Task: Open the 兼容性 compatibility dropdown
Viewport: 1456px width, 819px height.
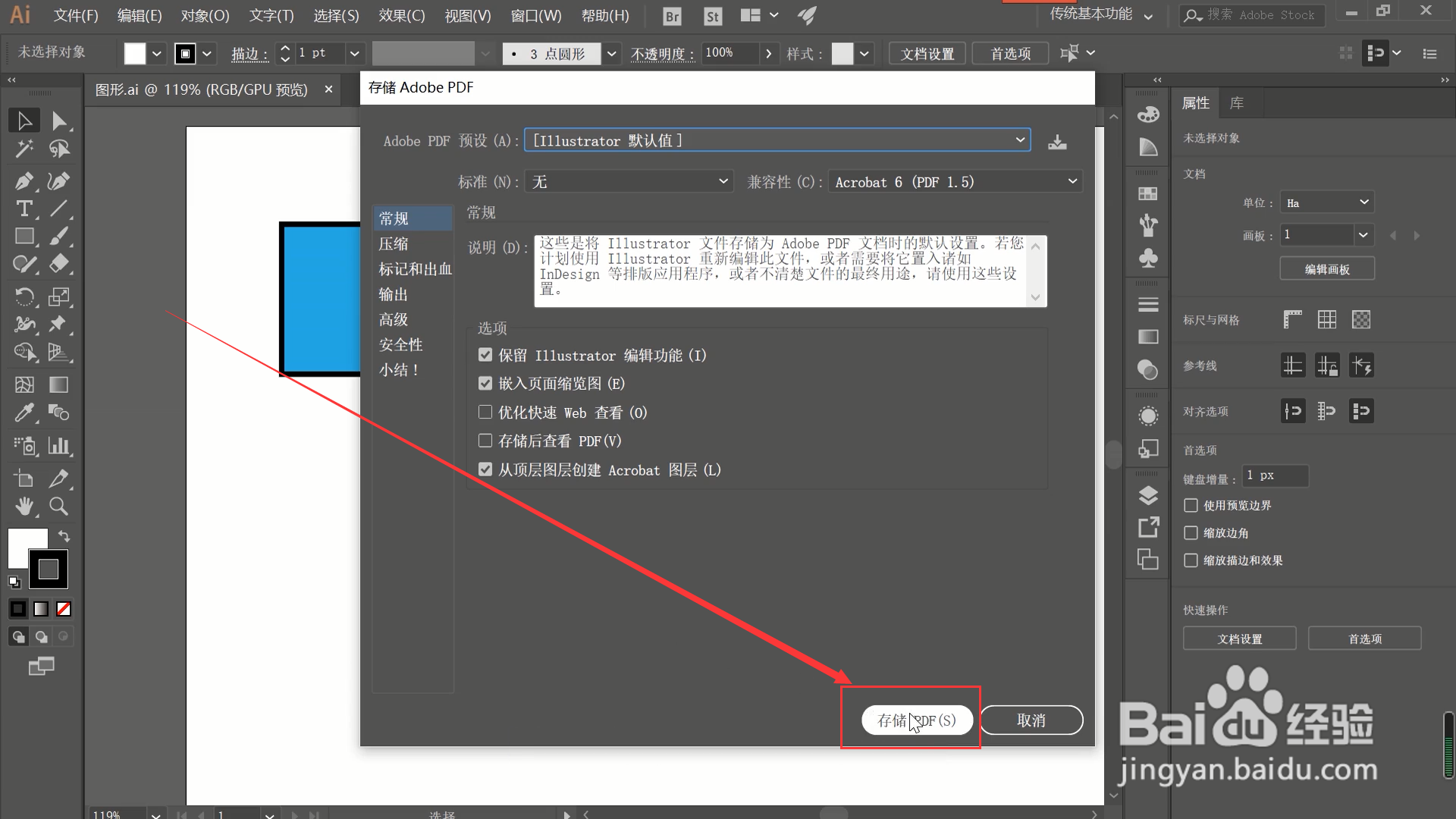Action: (x=955, y=182)
